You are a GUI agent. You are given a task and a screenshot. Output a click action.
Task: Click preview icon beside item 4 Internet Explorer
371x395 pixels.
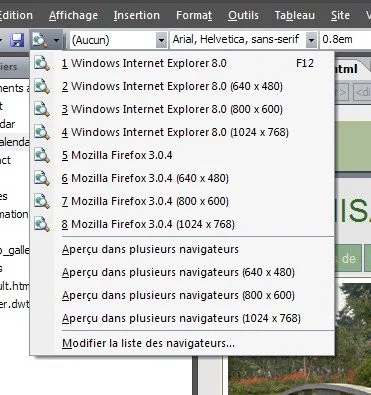click(42, 132)
